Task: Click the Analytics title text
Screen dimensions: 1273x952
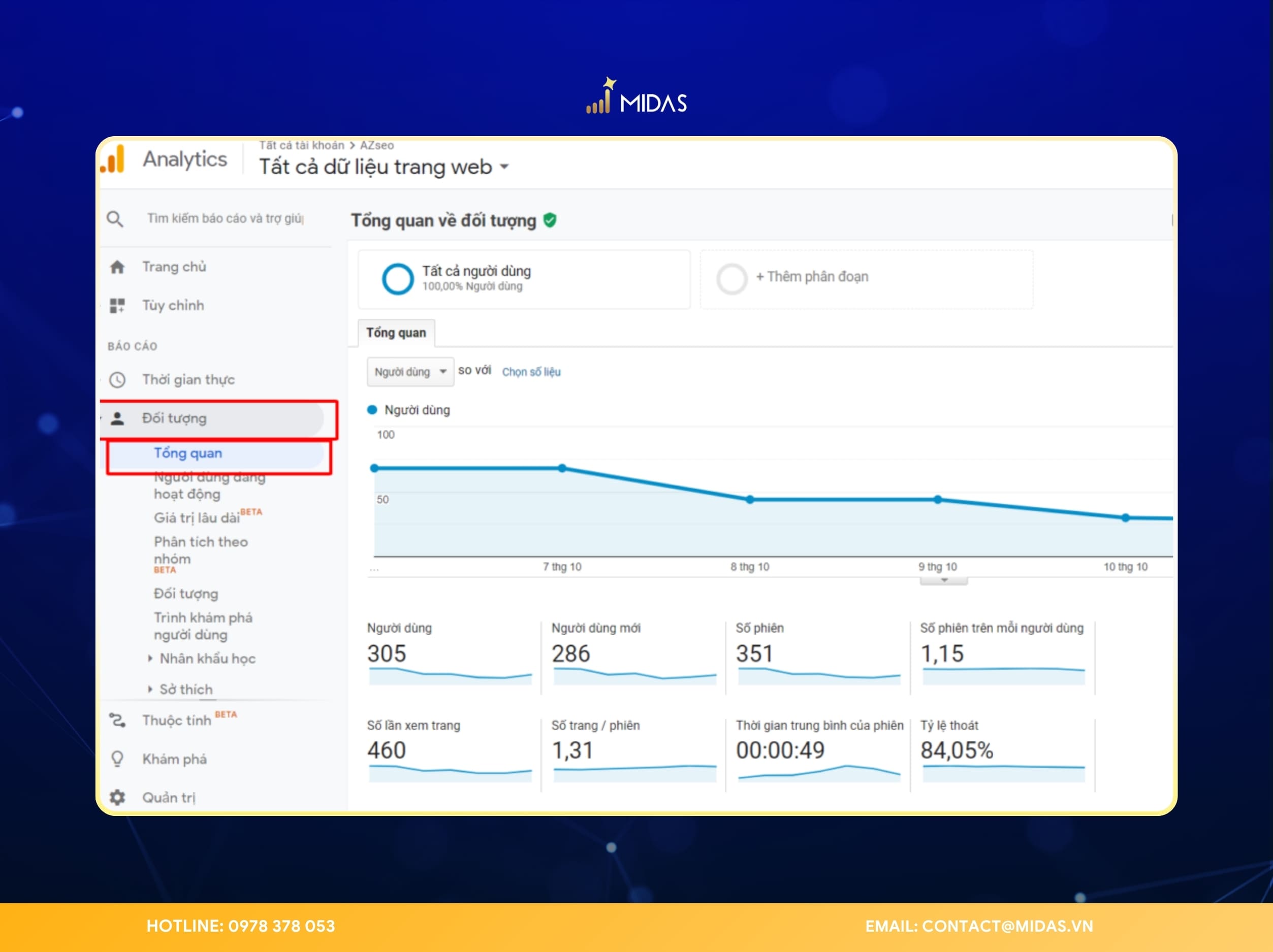Action: (185, 159)
